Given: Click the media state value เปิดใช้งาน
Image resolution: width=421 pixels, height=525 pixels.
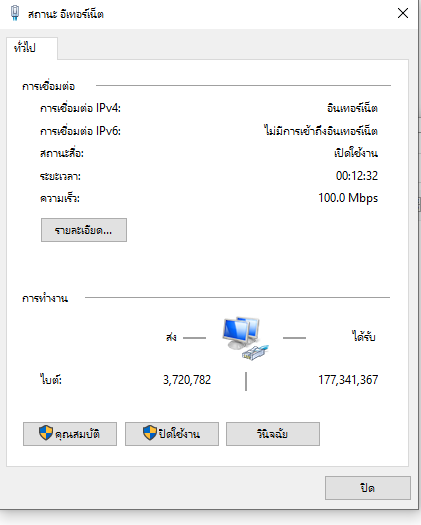Looking at the screenshot, I should [x=356, y=153].
